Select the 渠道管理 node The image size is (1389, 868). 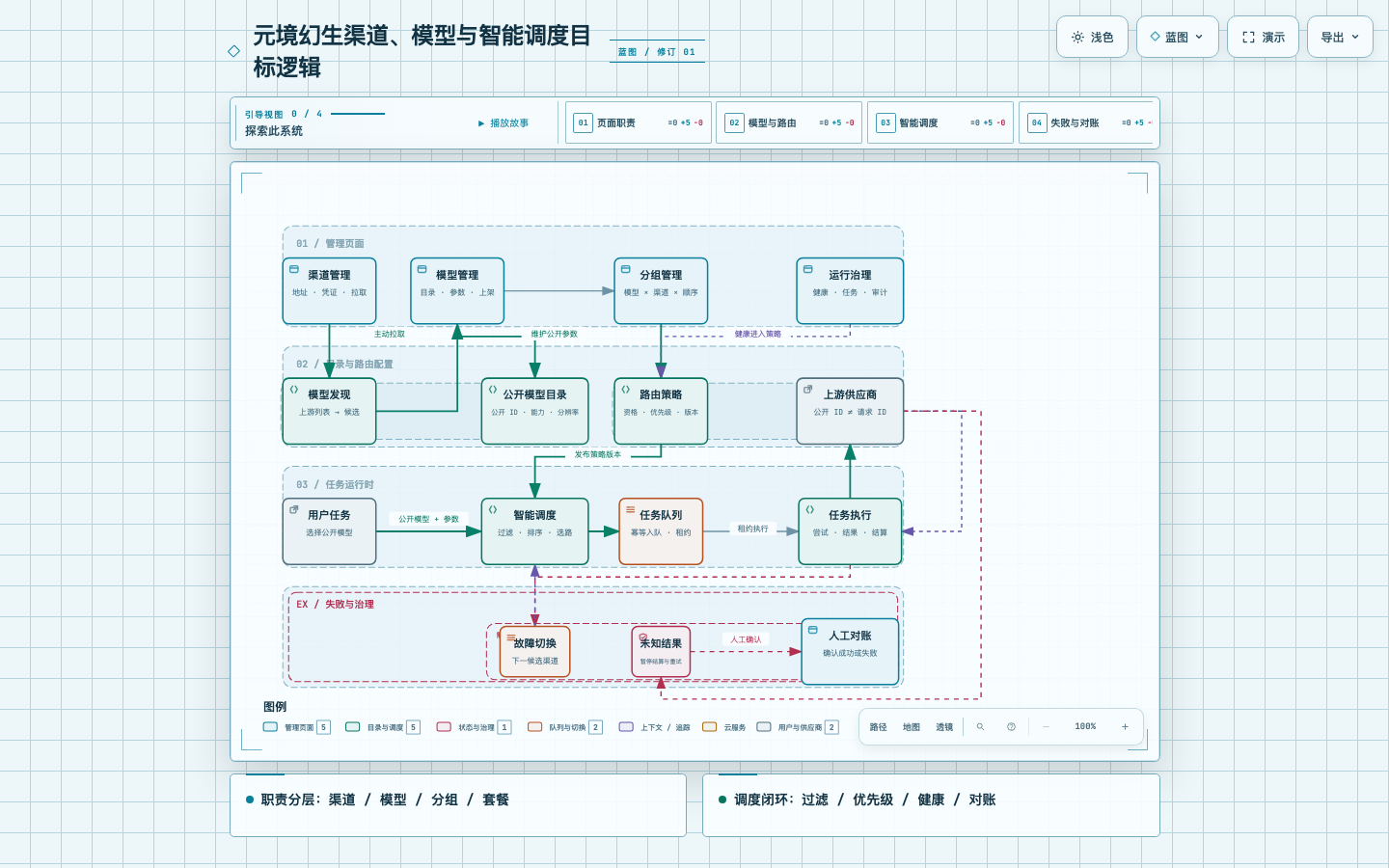pyautogui.click(x=329, y=291)
